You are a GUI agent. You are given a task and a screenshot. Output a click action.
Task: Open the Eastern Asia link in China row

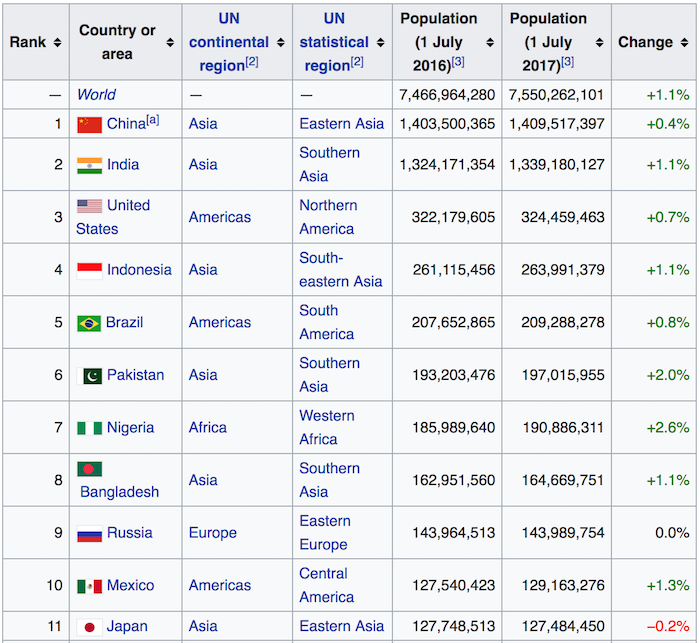coord(342,124)
